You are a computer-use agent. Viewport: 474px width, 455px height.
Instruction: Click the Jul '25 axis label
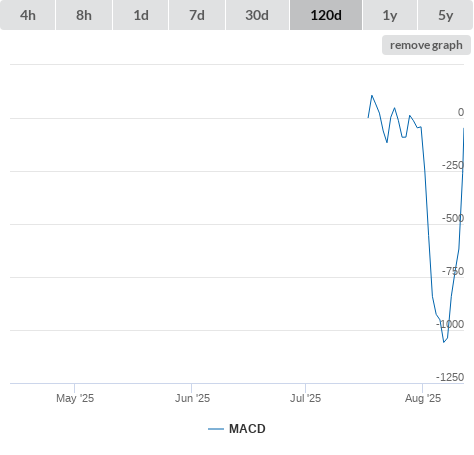[x=305, y=398]
